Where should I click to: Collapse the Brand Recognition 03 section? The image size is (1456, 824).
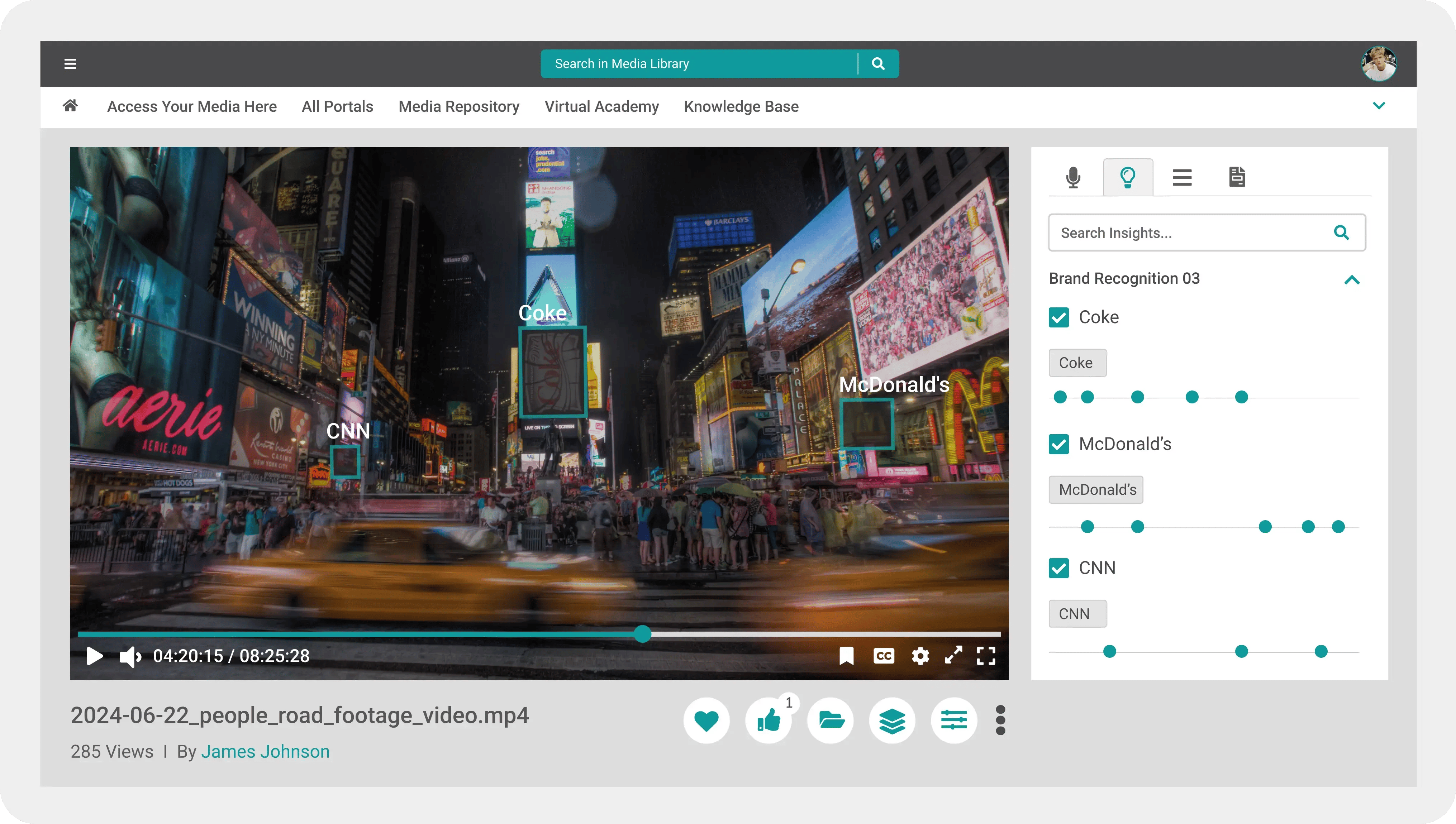[1352, 279]
